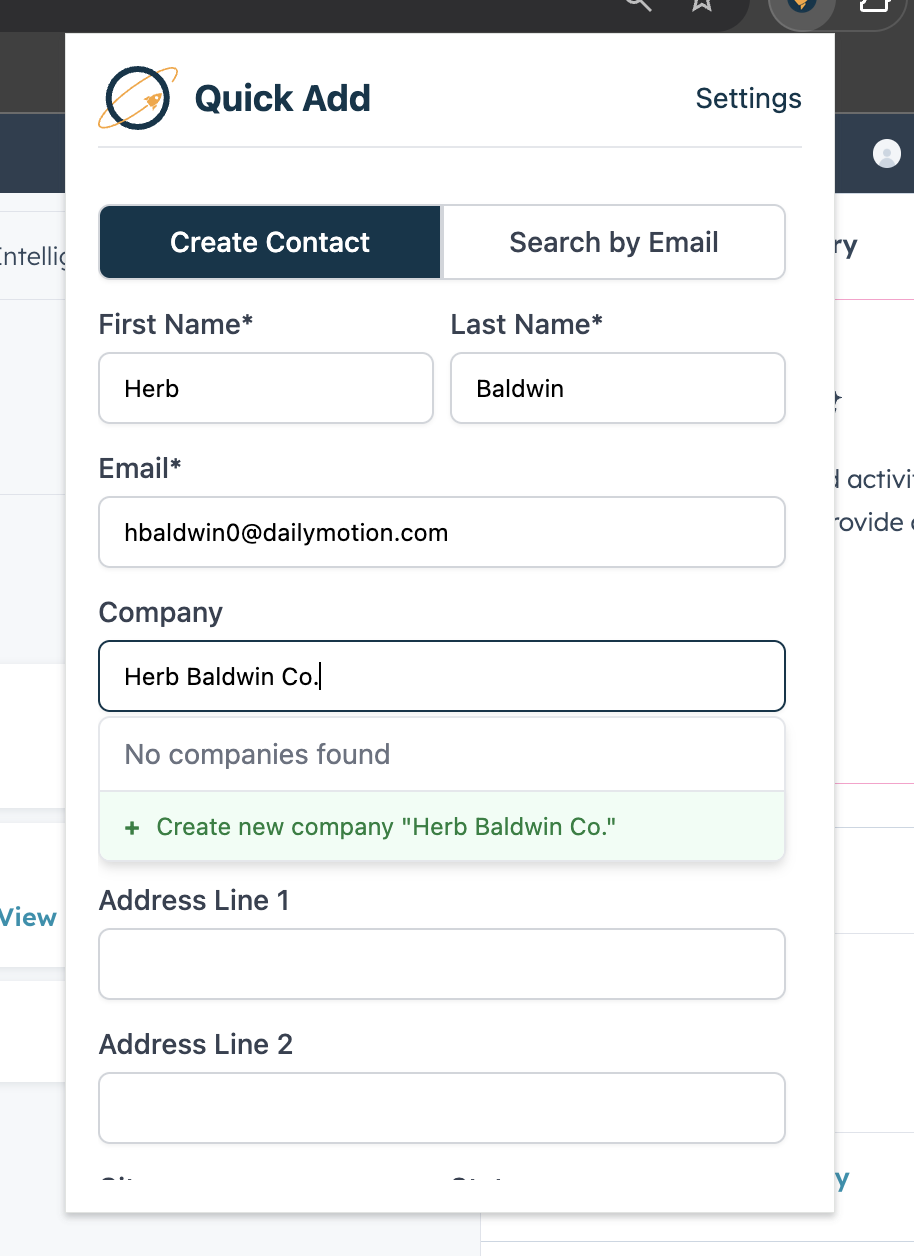Click the Quick Add rocket logo

pyautogui.click(x=138, y=98)
